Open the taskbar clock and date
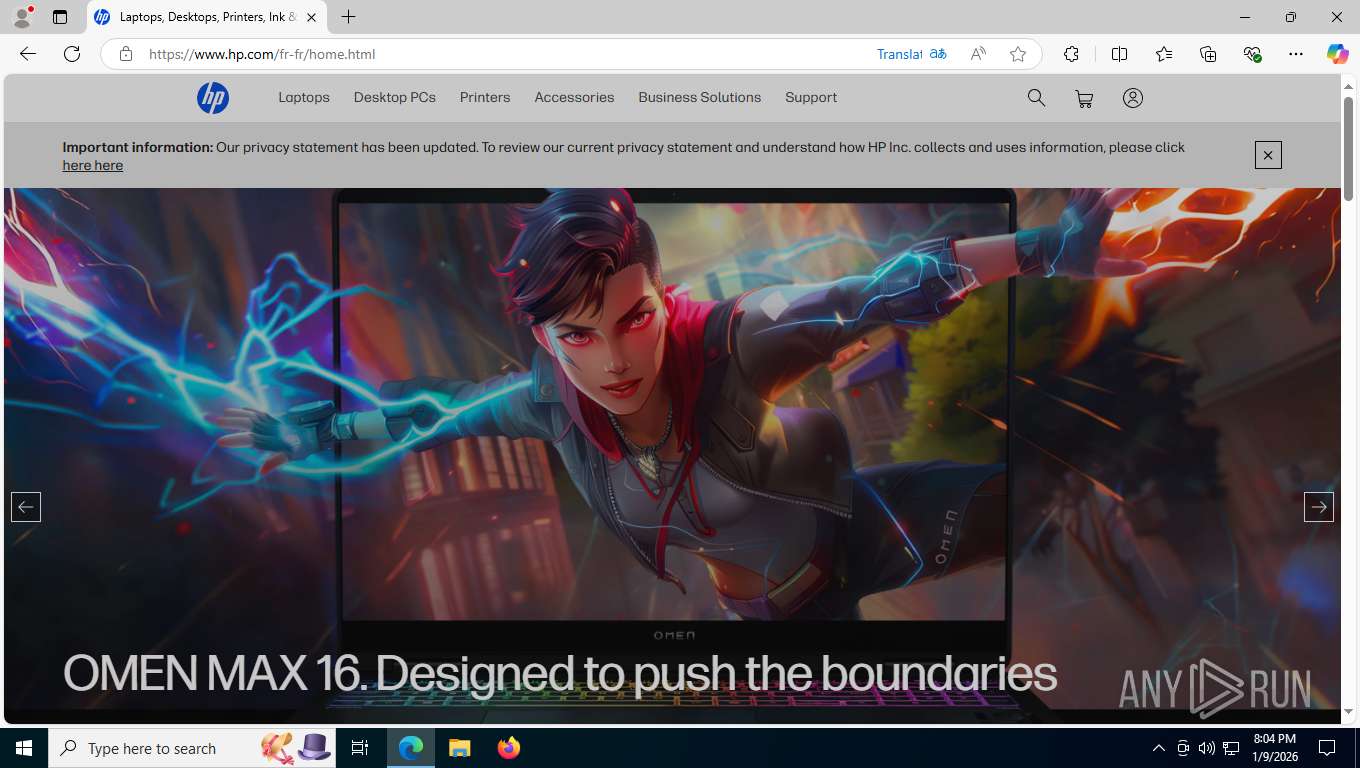 coord(1273,748)
